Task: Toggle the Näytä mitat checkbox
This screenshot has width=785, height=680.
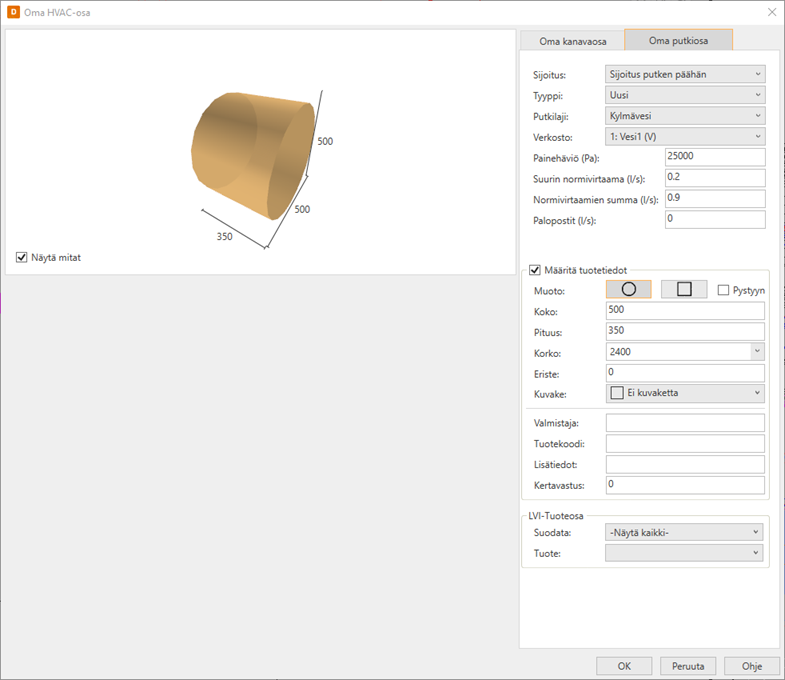Action: [x=22, y=257]
